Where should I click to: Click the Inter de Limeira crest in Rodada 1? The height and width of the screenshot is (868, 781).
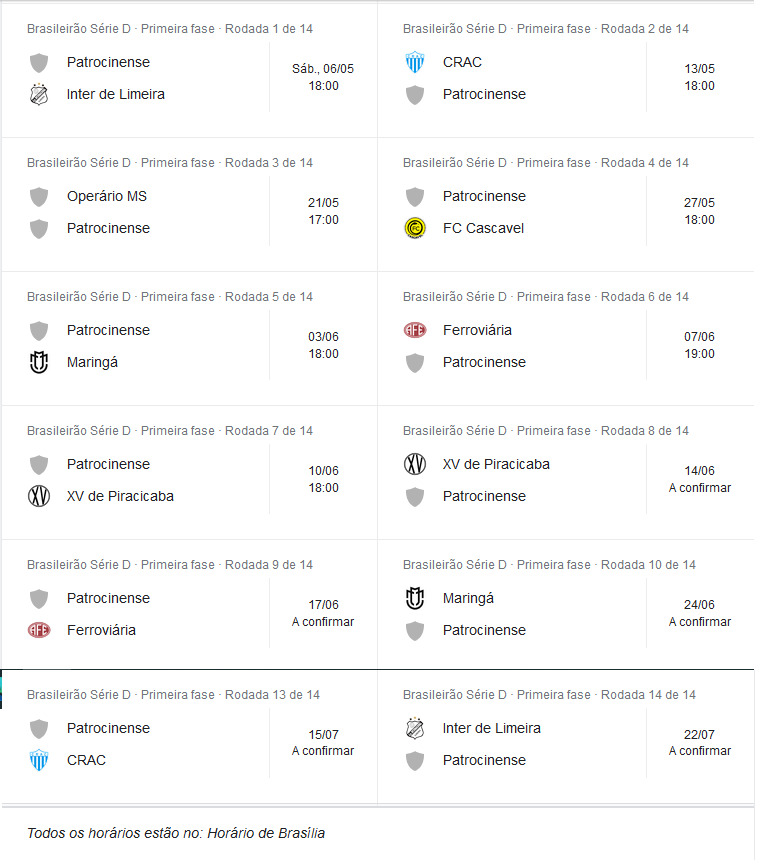click(x=39, y=94)
